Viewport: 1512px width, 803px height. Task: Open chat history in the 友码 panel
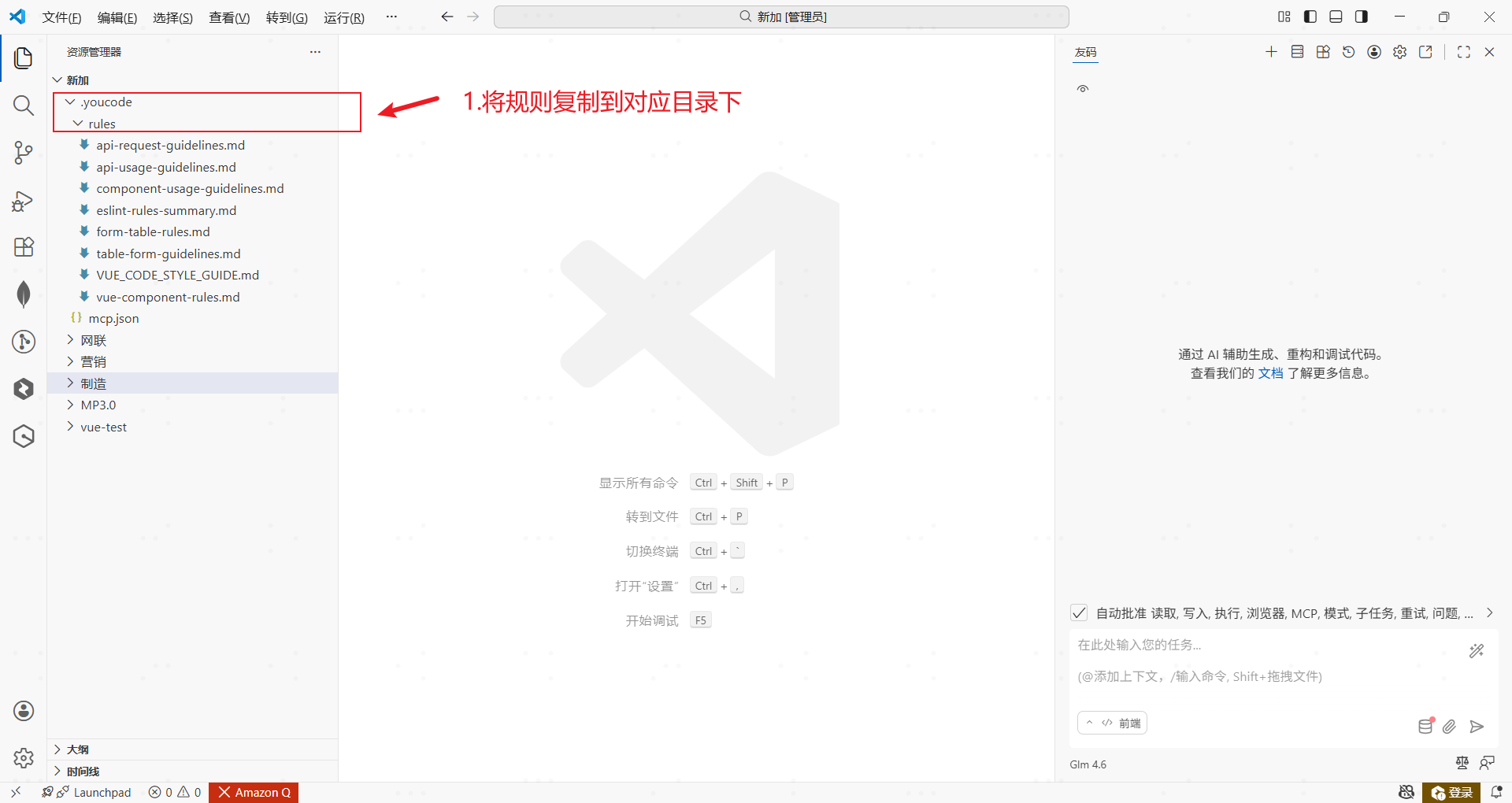(1348, 52)
